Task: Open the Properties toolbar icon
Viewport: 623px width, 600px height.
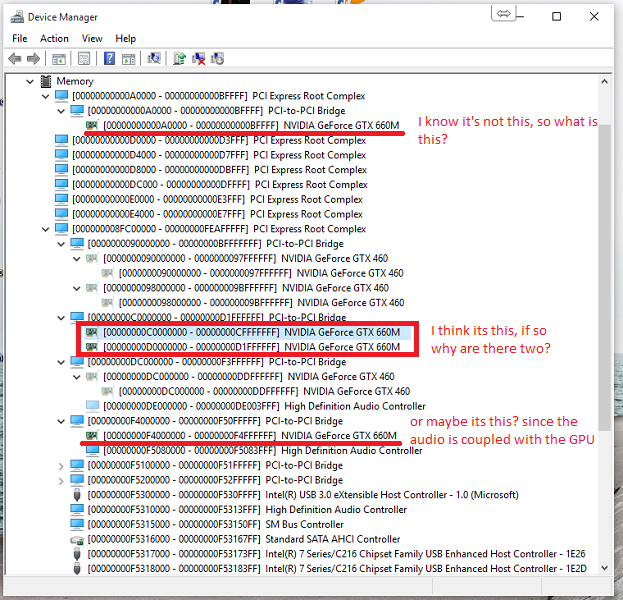Action: pos(84,59)
